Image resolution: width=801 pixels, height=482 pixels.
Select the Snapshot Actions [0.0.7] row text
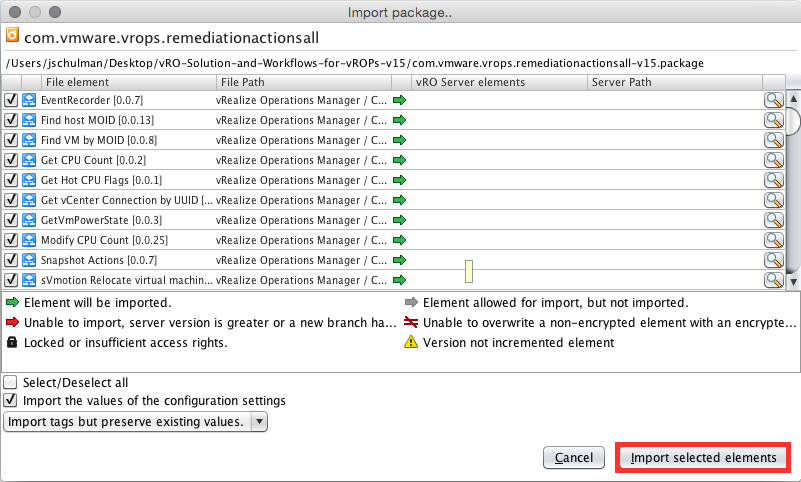point(99,260)
